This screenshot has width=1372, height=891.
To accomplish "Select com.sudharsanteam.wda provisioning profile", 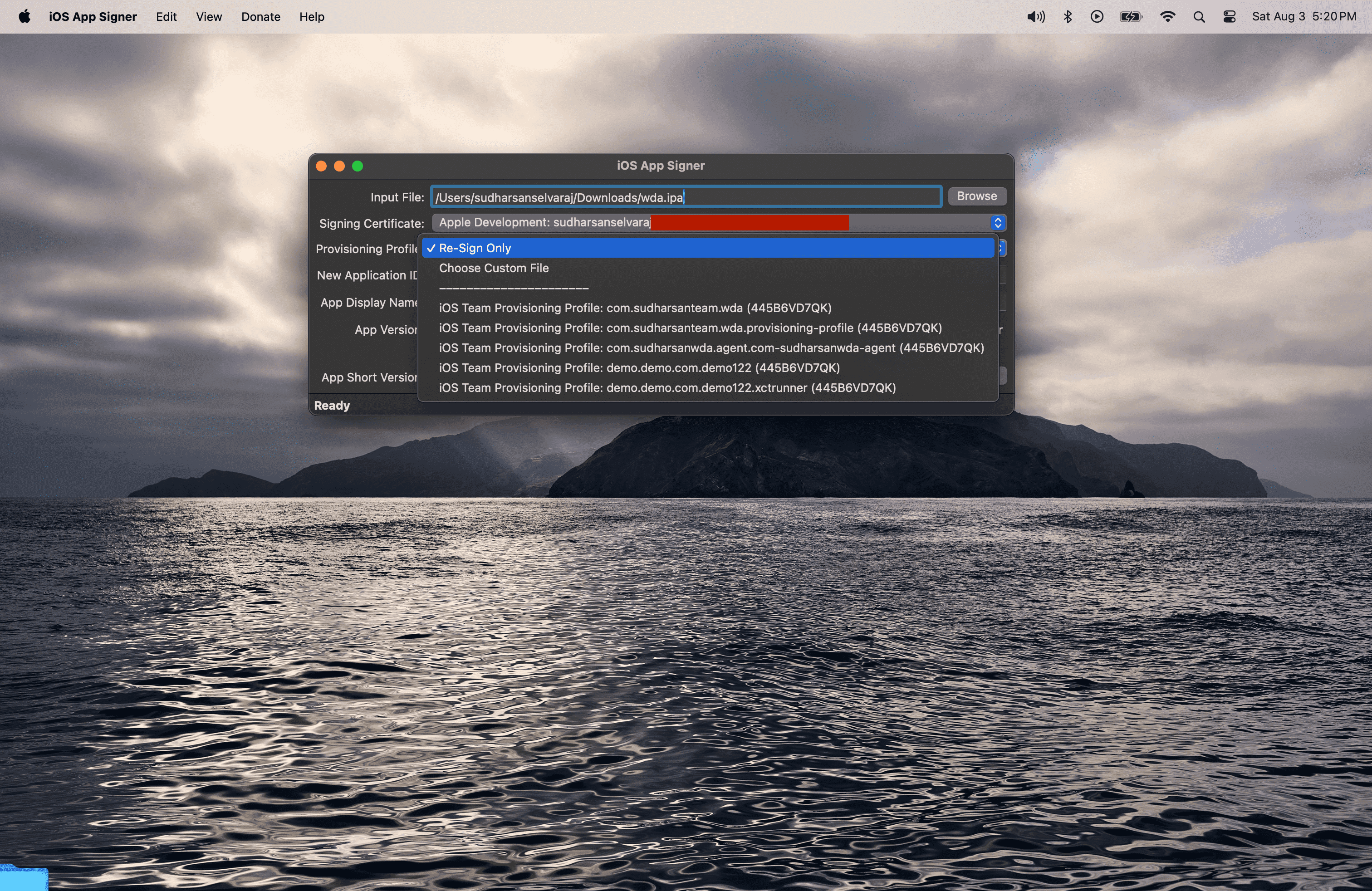I will 635,308.
